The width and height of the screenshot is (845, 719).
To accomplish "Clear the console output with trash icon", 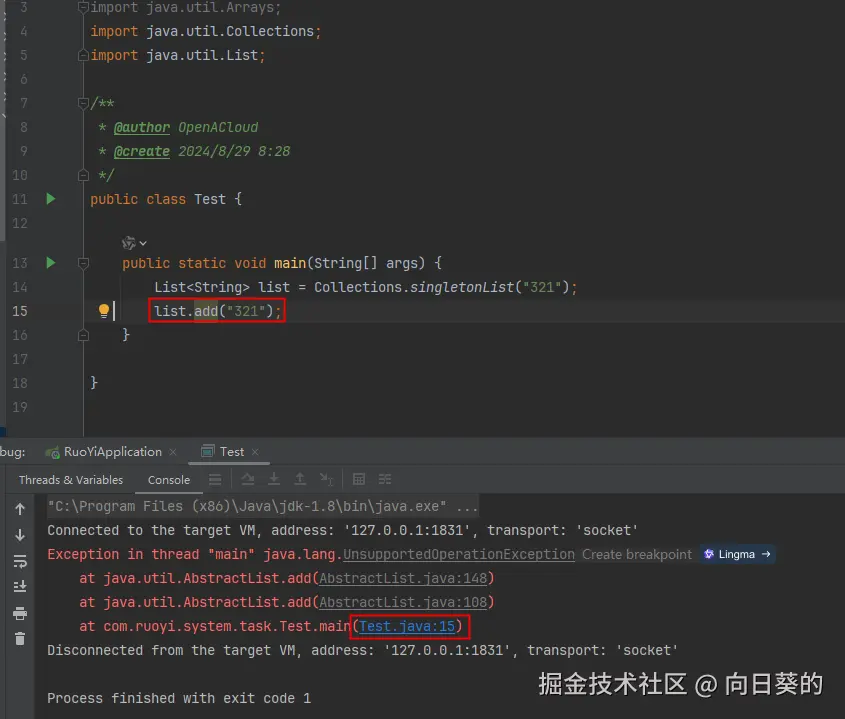I will pos(19,640).
